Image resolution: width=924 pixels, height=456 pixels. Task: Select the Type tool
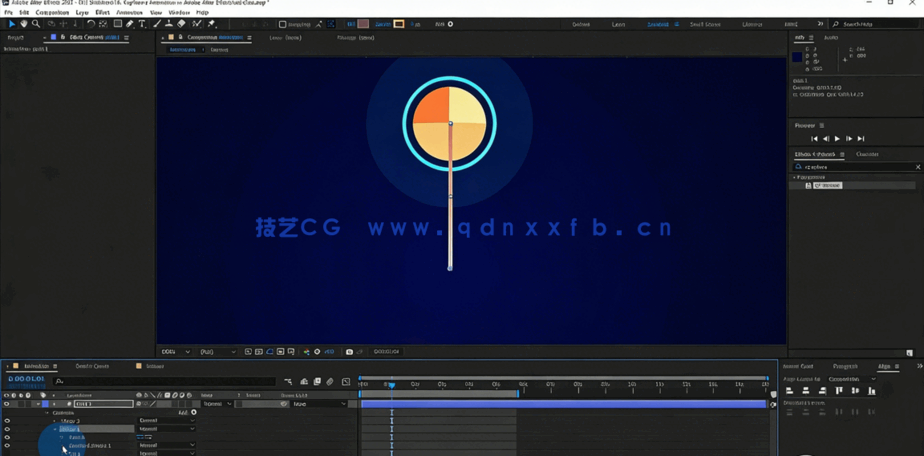coord(142,24)
